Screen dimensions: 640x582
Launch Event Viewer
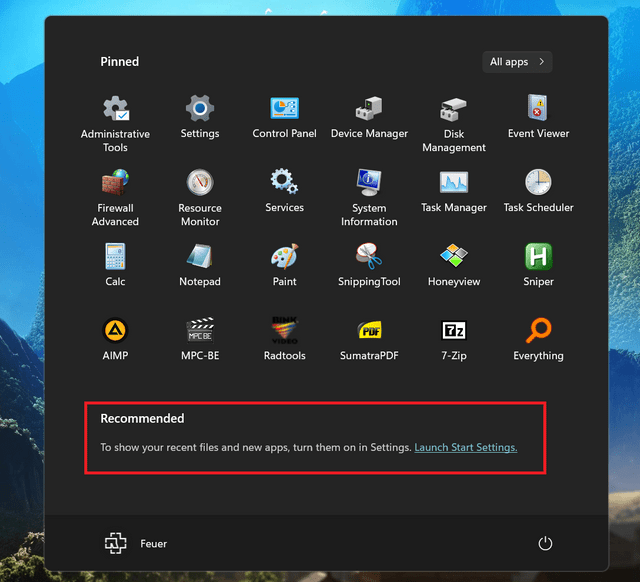tap(538, 118)
